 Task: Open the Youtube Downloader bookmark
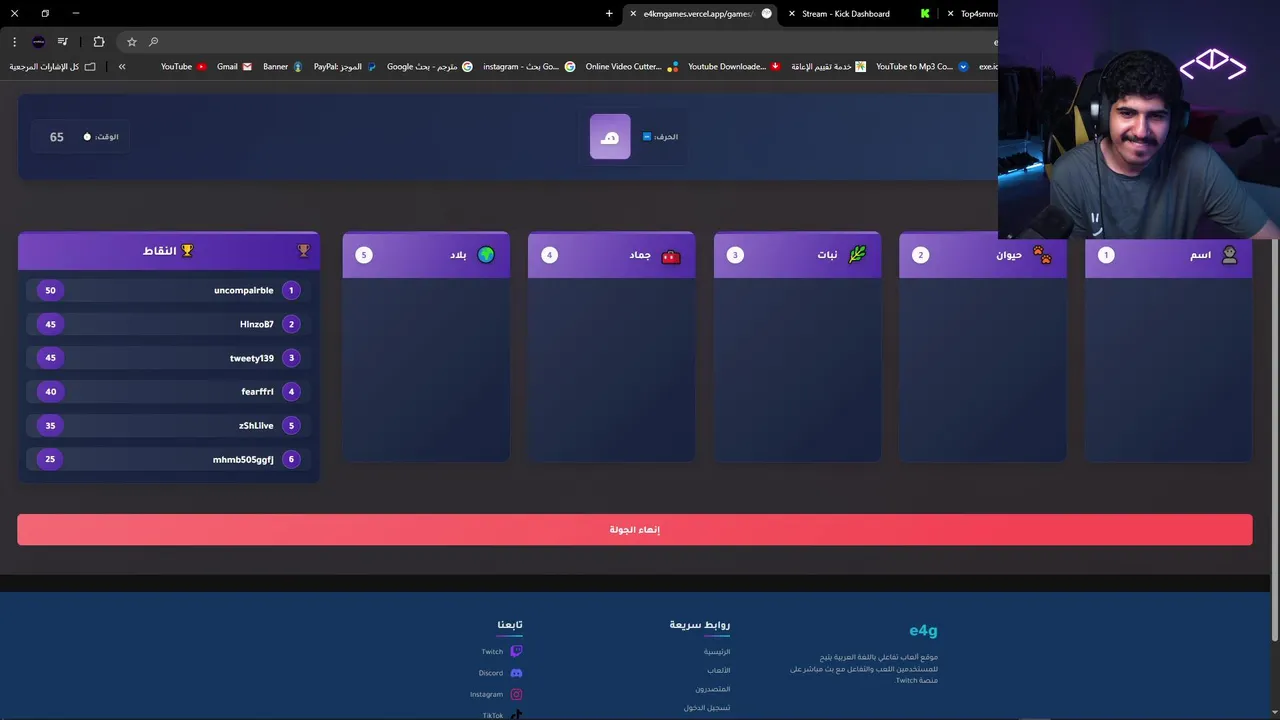(x=734, y=67)
